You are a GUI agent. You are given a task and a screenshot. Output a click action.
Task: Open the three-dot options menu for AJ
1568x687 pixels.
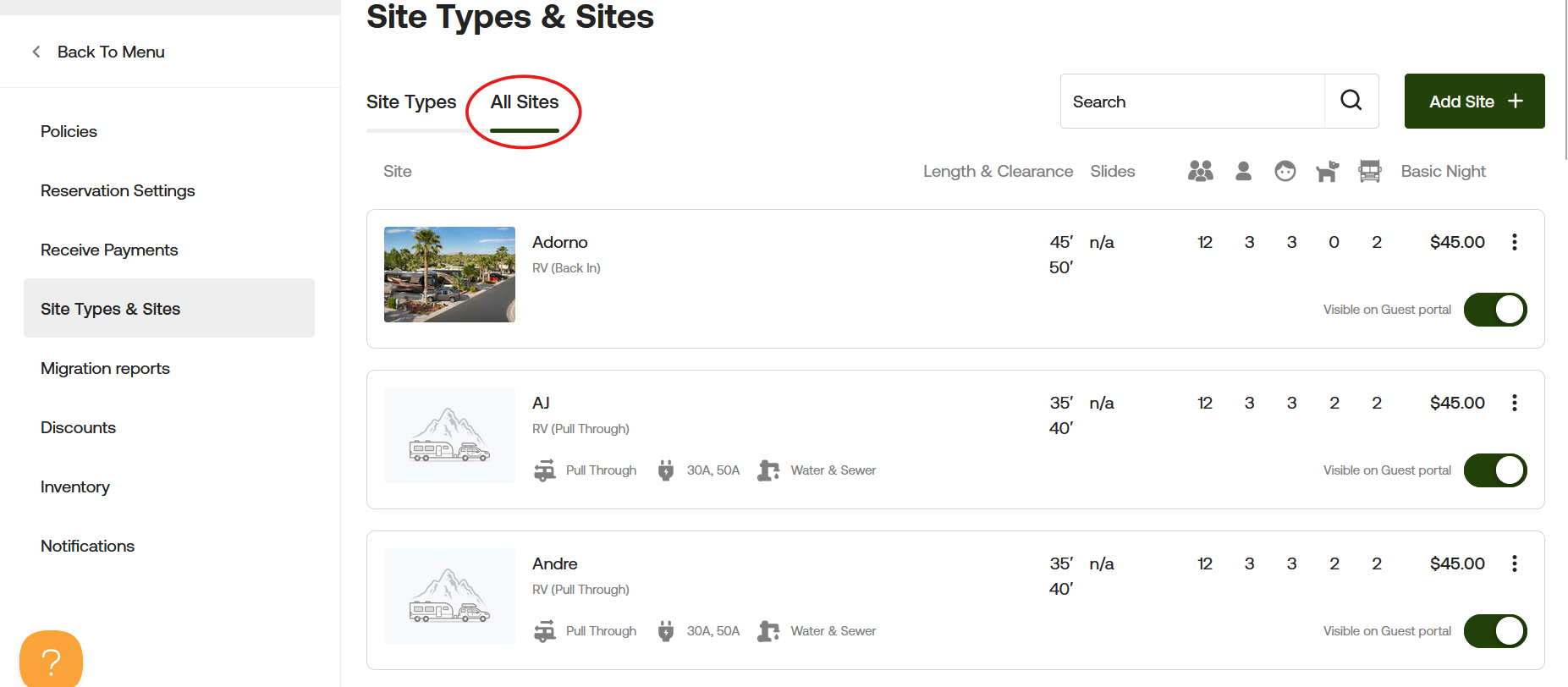pos(1514,403)
